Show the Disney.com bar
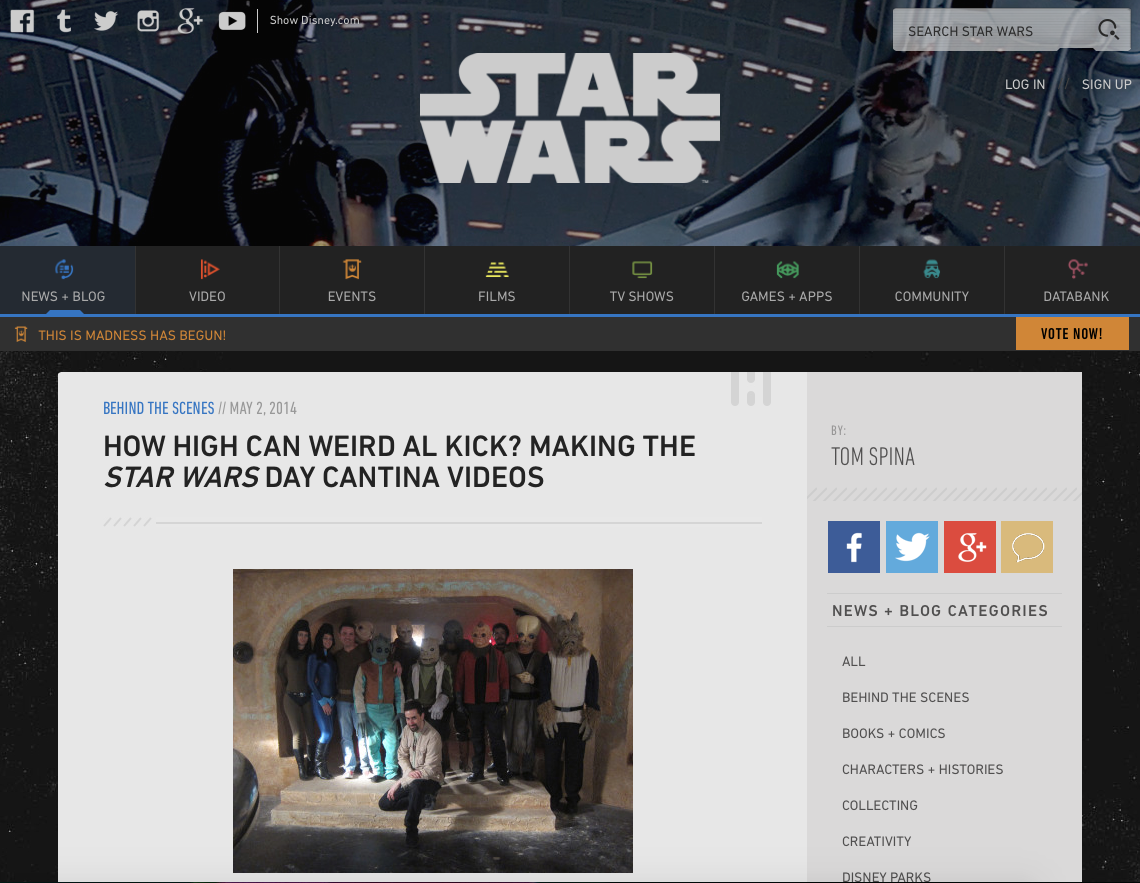1140x883 pixels. 315,20
